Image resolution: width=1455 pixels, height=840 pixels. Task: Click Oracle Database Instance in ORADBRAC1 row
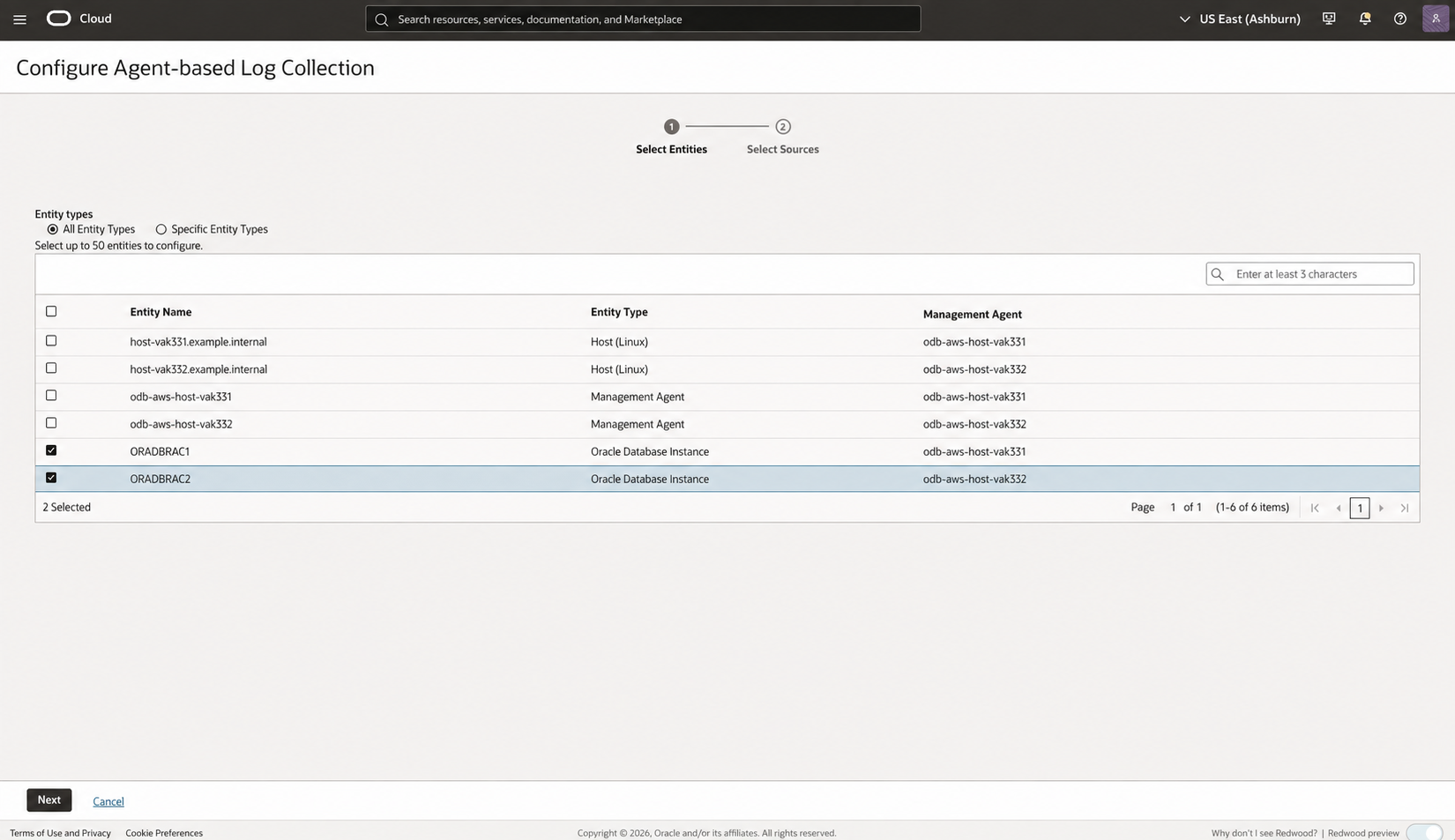tap(650, 451)
